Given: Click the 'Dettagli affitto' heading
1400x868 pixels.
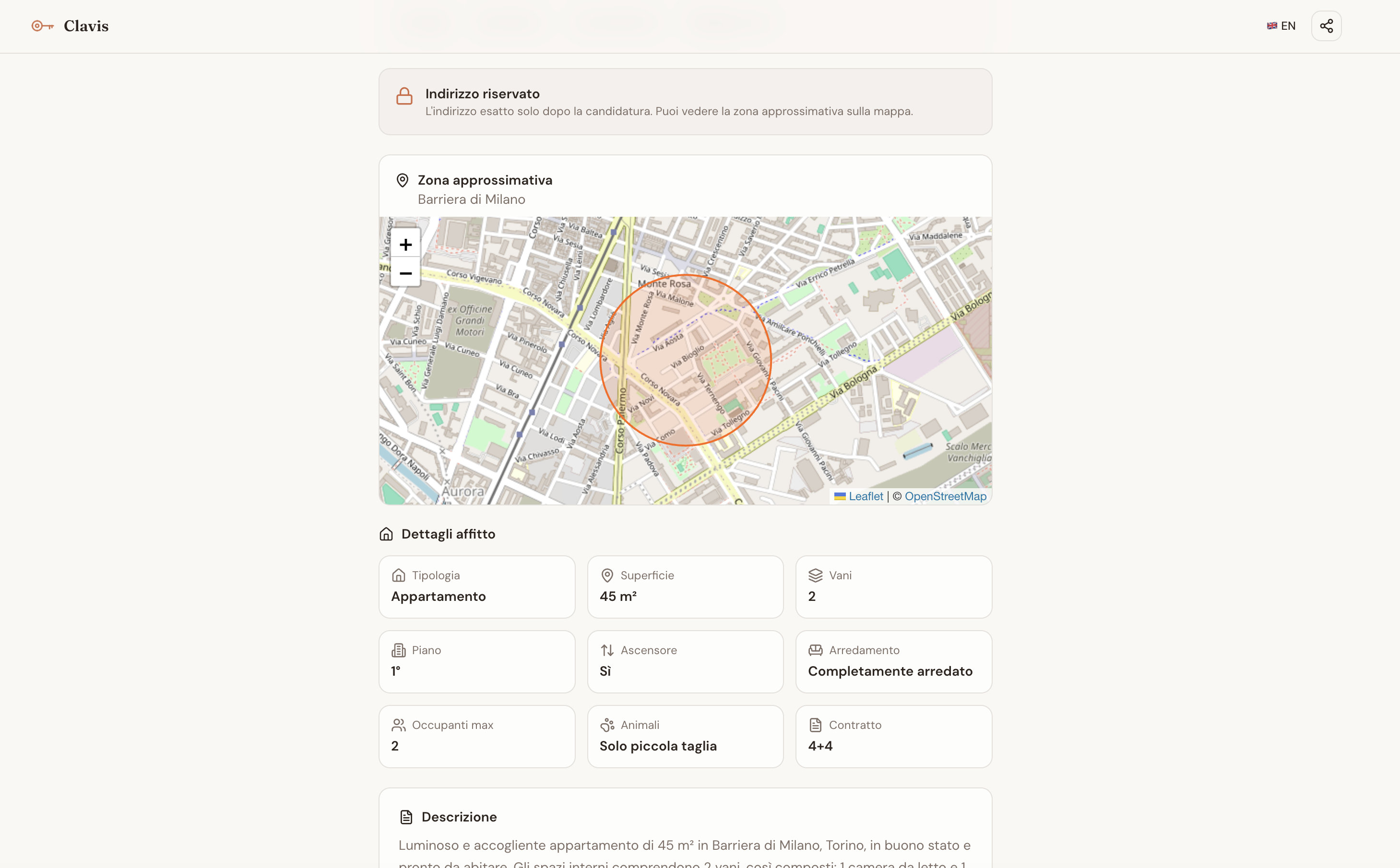Looking at the screenshot, I should (448, 534).
